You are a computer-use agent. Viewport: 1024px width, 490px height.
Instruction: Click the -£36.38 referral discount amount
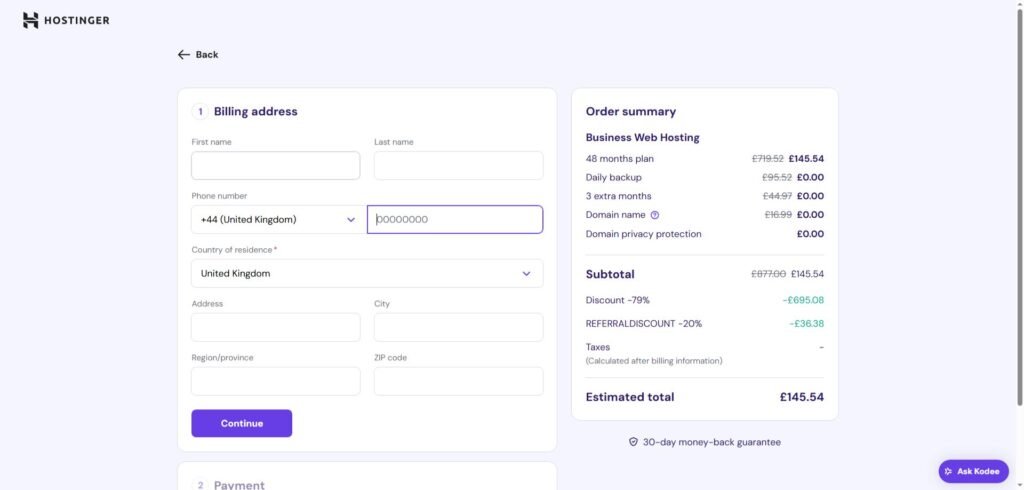tap(807, 324)
